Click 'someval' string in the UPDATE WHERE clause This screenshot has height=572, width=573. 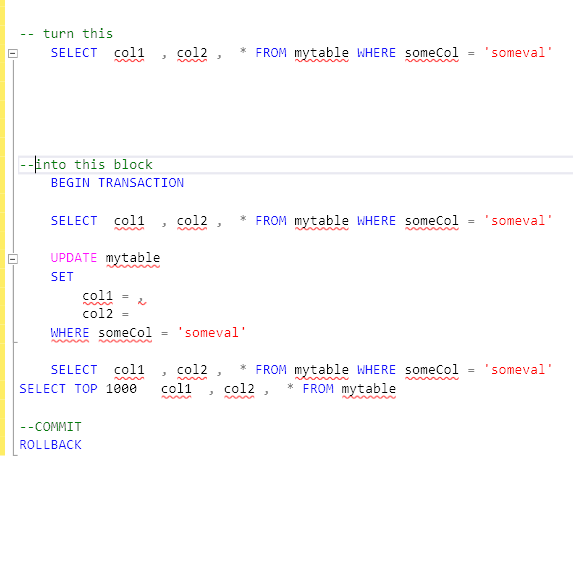(211, 333)
